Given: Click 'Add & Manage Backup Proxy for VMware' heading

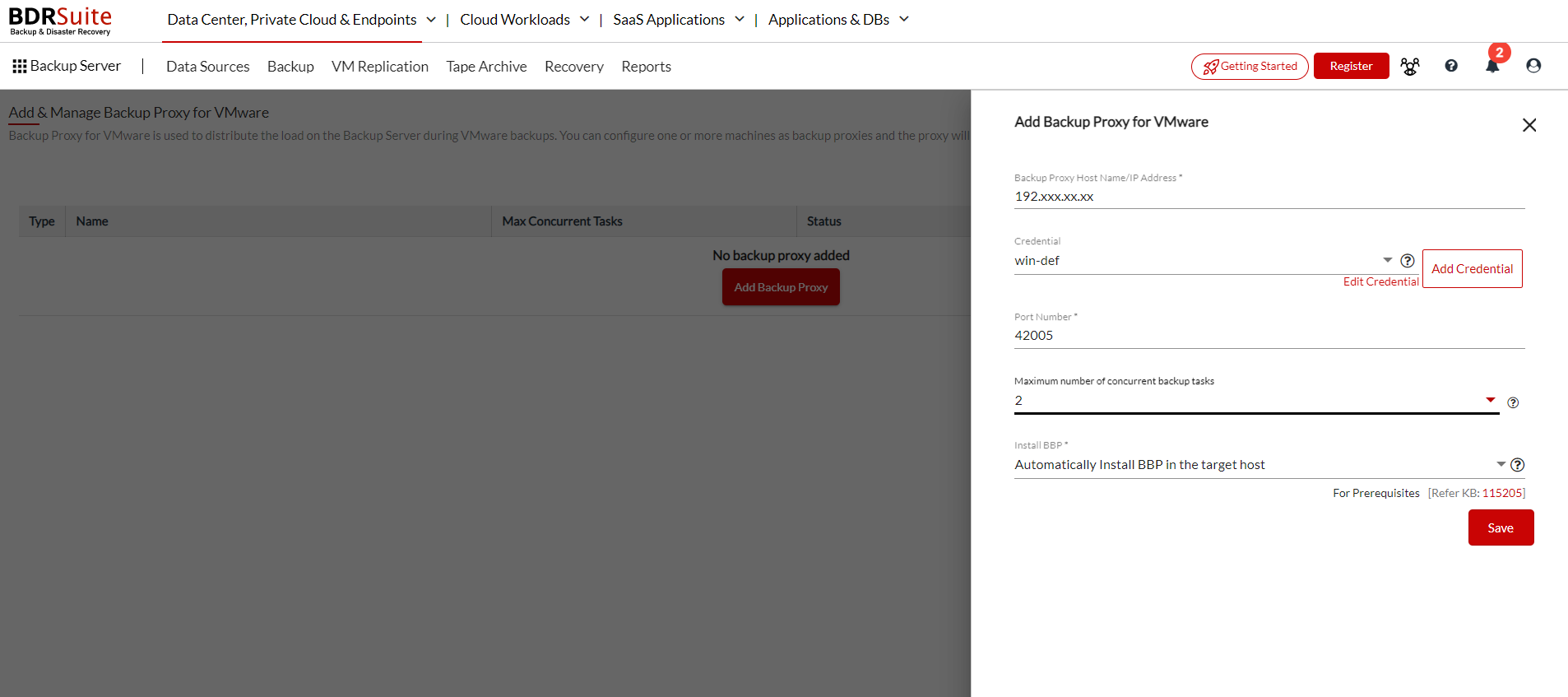Looking at the screenshot, I should click(139, 113).
